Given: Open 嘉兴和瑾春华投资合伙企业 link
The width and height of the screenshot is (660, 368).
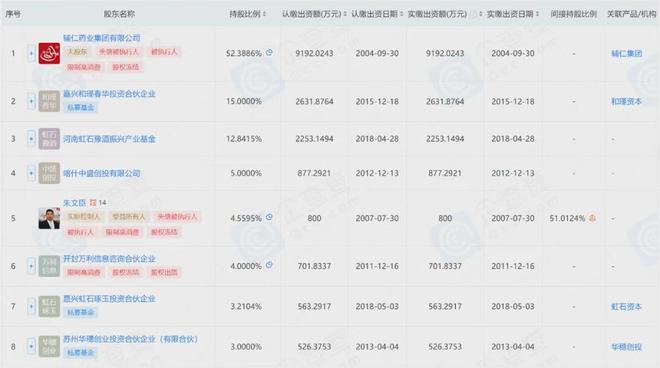Looking at the screenshot, I should coord(109,94).
